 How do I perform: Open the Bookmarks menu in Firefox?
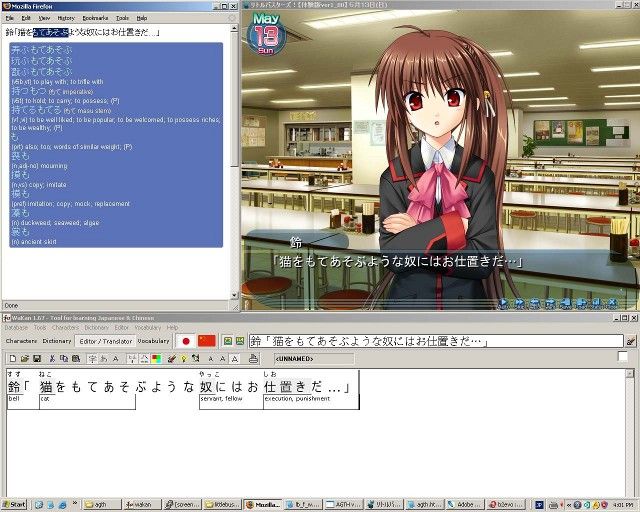point(95,18)
